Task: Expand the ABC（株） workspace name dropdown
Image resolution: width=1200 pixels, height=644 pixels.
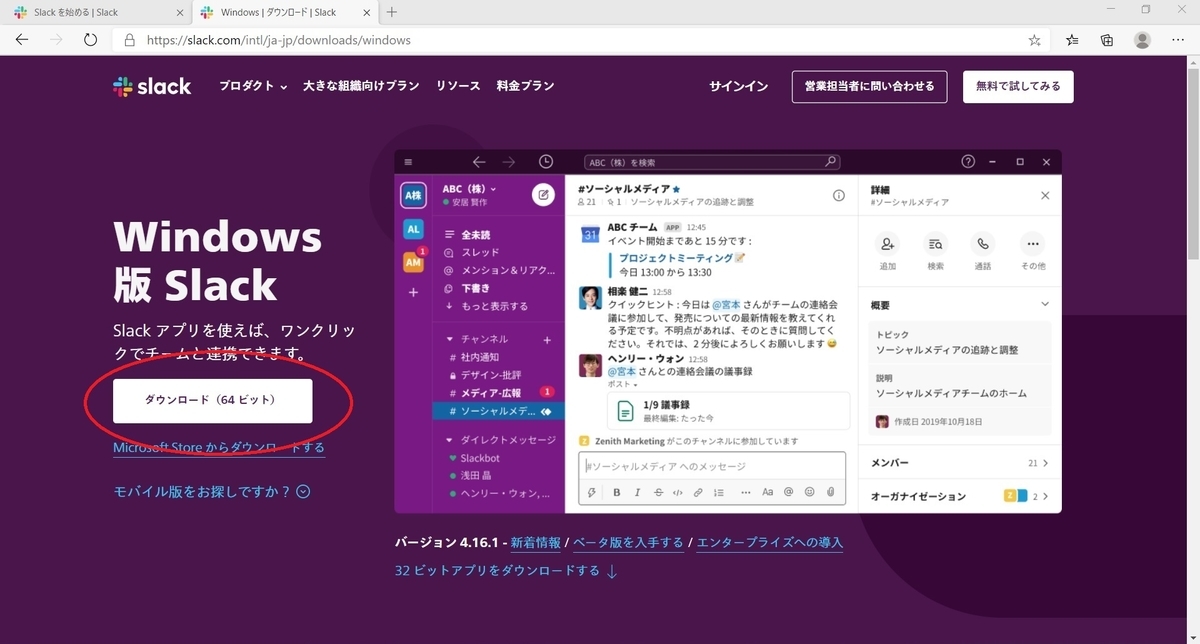Action: pos(470,188)
